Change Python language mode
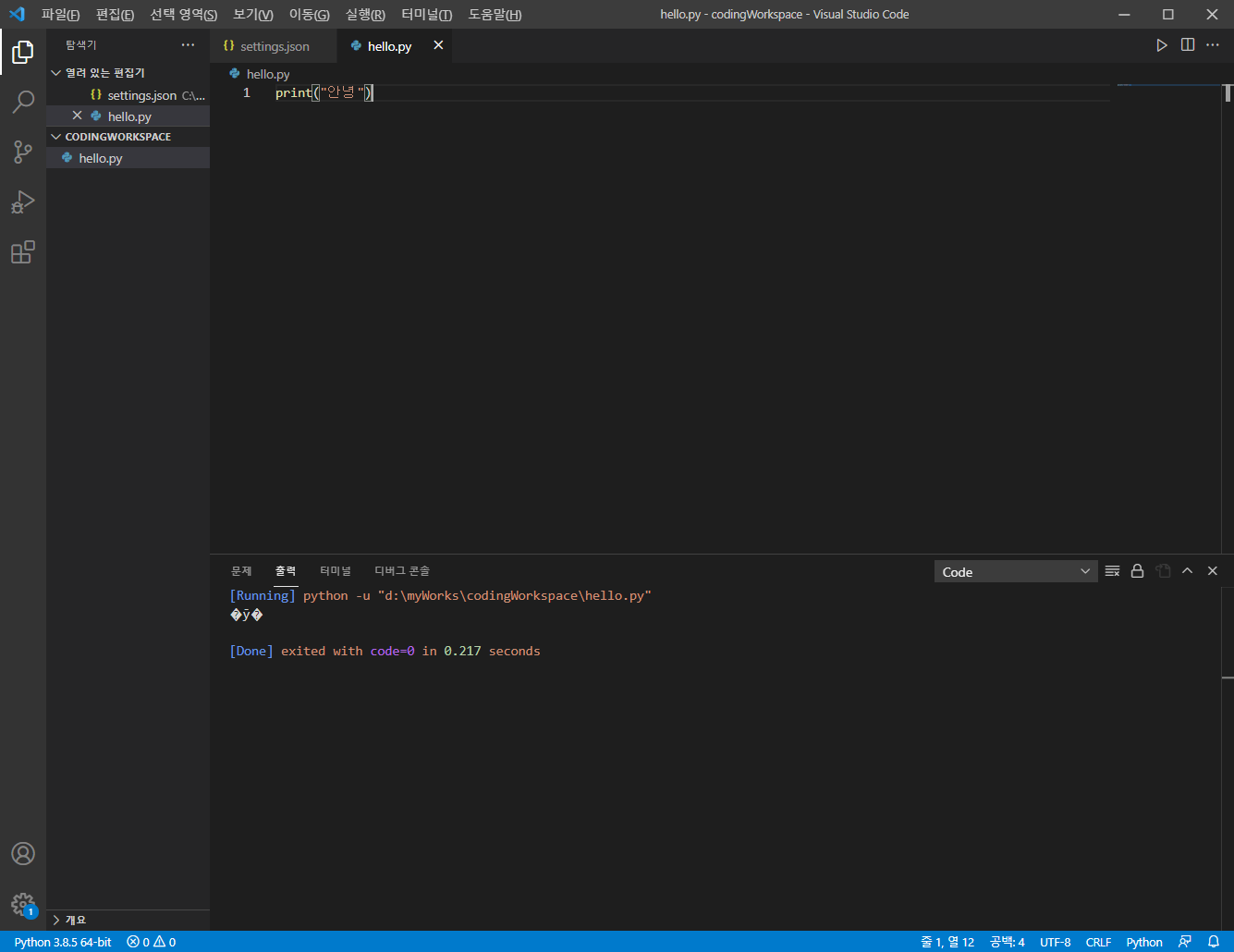1234x952 pixels. [1144, 942]
